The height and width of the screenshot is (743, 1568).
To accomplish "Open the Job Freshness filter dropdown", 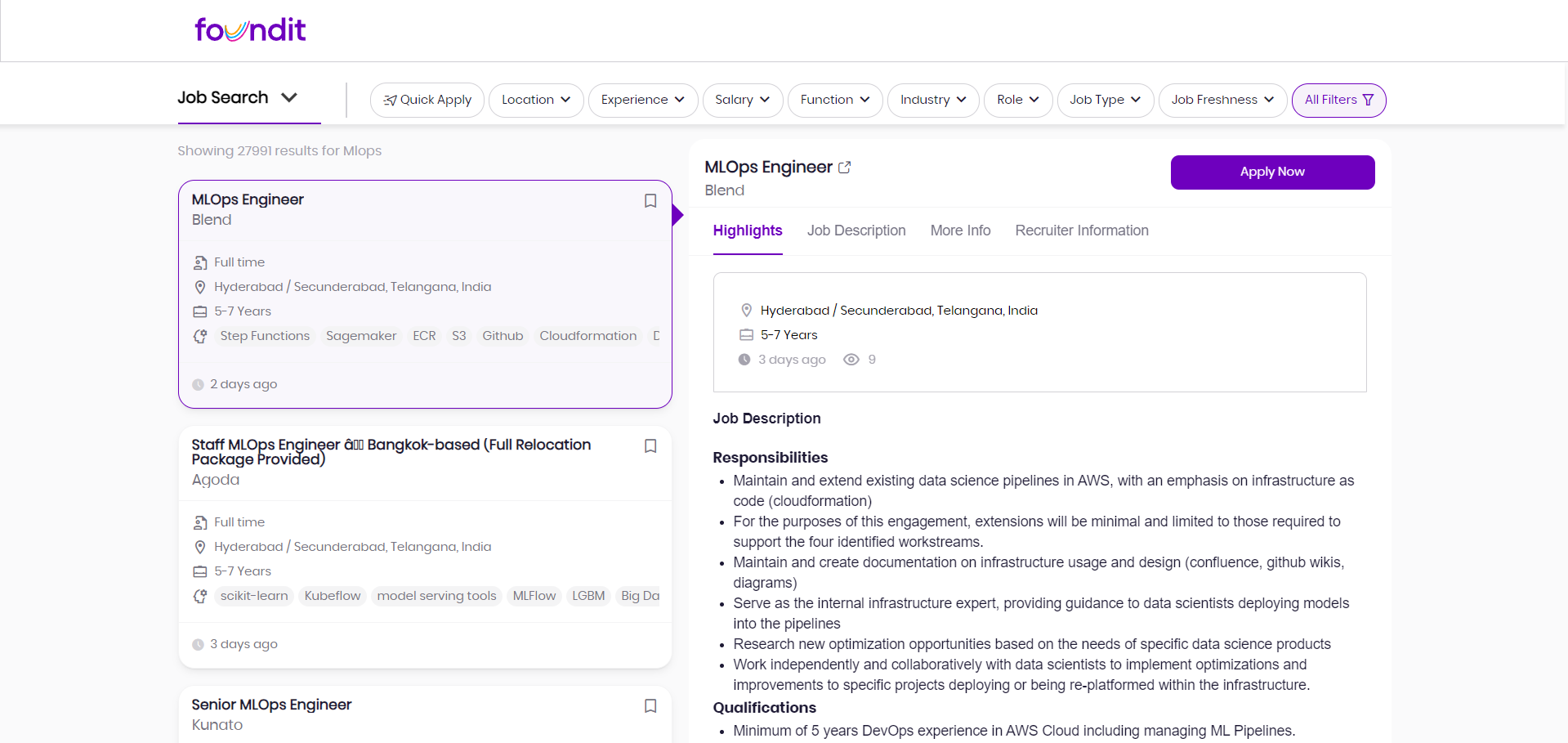I will [x=1223, y=101].
